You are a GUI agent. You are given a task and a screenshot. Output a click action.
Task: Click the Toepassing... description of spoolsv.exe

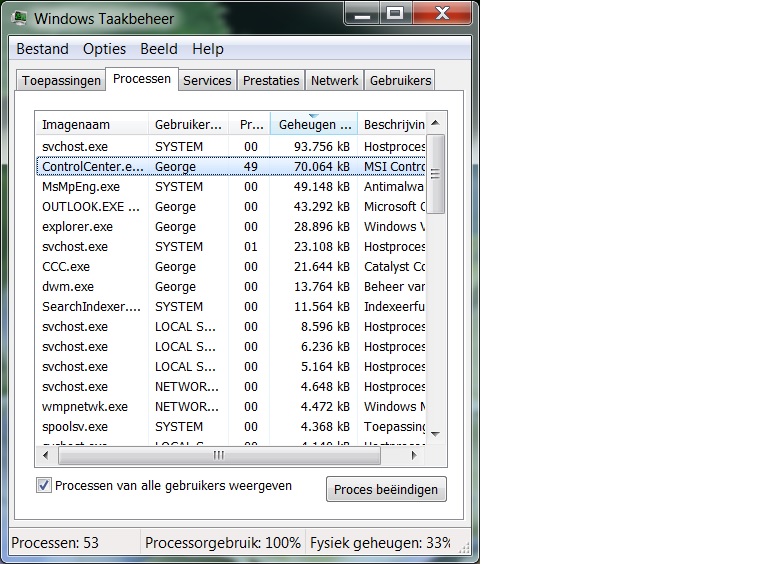pyautogui.click(x=394, y=427)
